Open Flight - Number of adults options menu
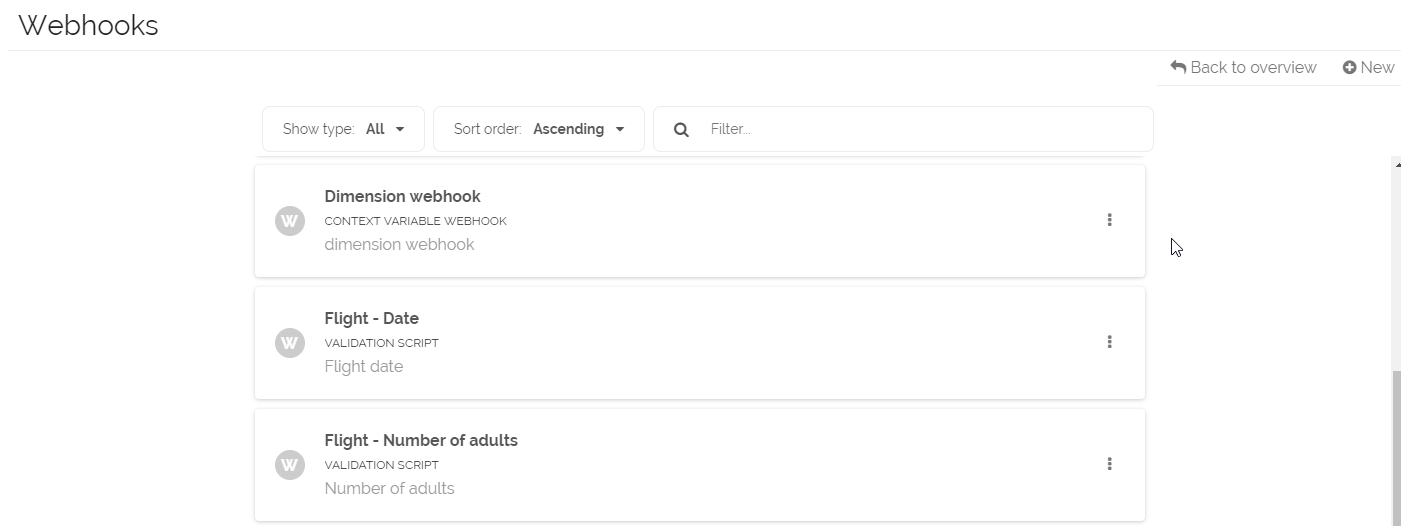This screenshot has height=526, width=1401. click(1109, 464)
